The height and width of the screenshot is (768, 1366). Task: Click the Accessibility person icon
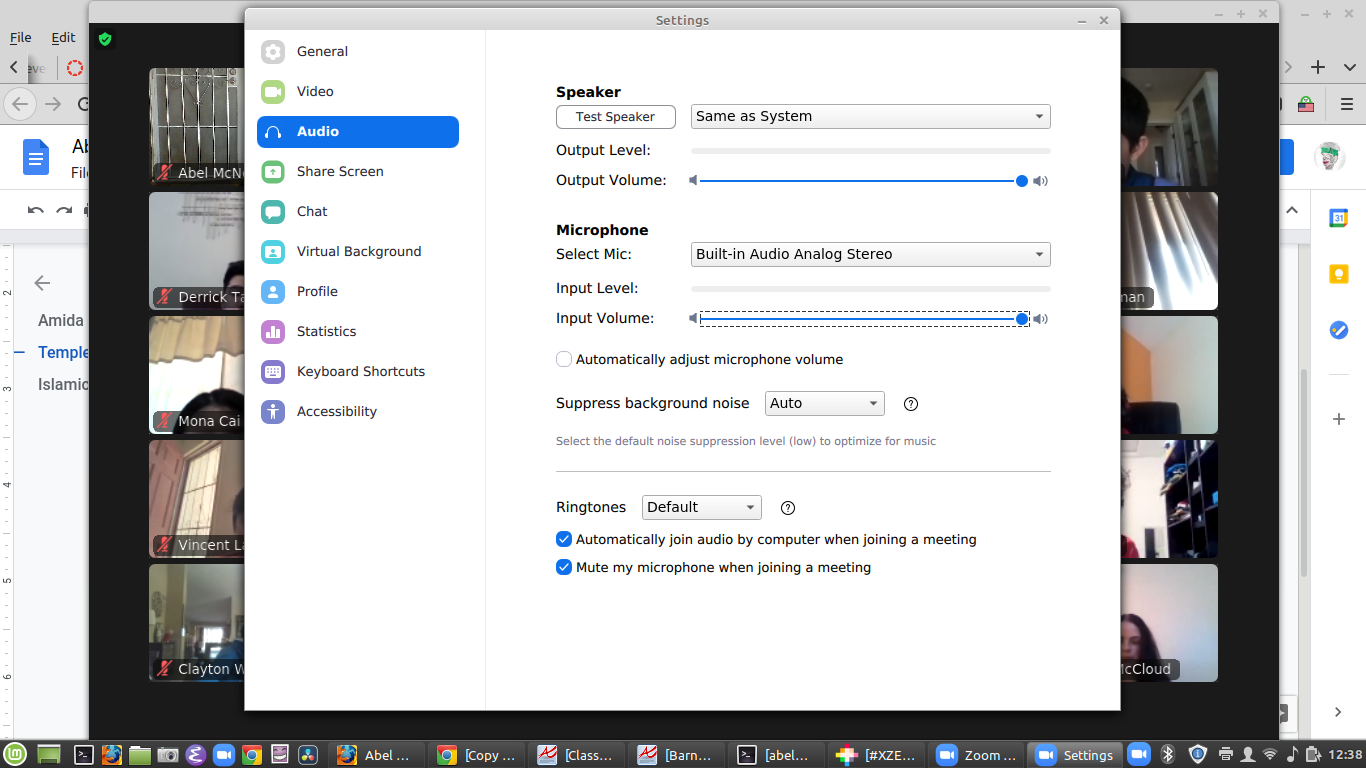click(273, 411)
